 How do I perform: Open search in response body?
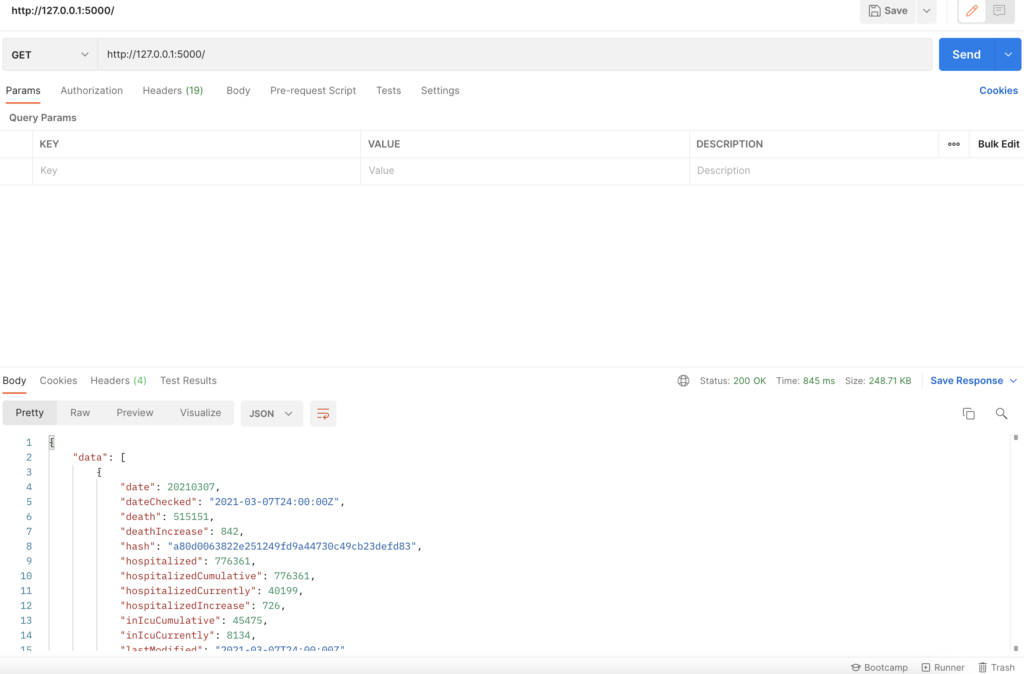[1001, 413]
